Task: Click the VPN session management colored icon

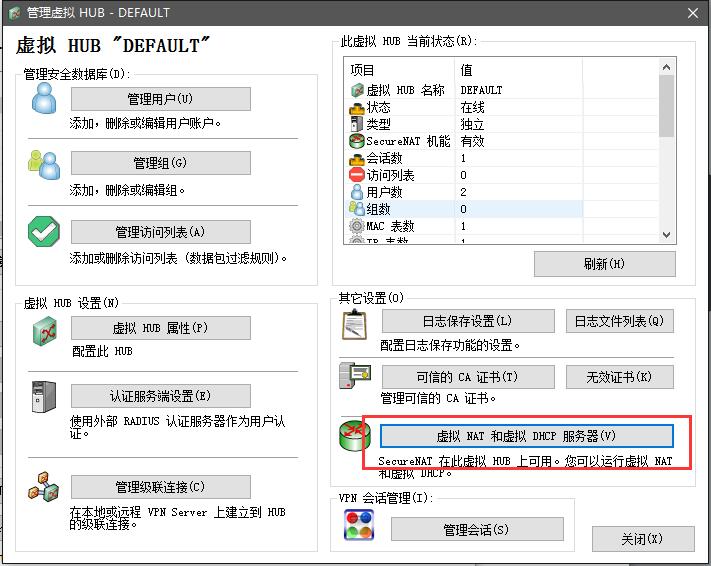Action: pyautogui.click(x=359, y=525)
